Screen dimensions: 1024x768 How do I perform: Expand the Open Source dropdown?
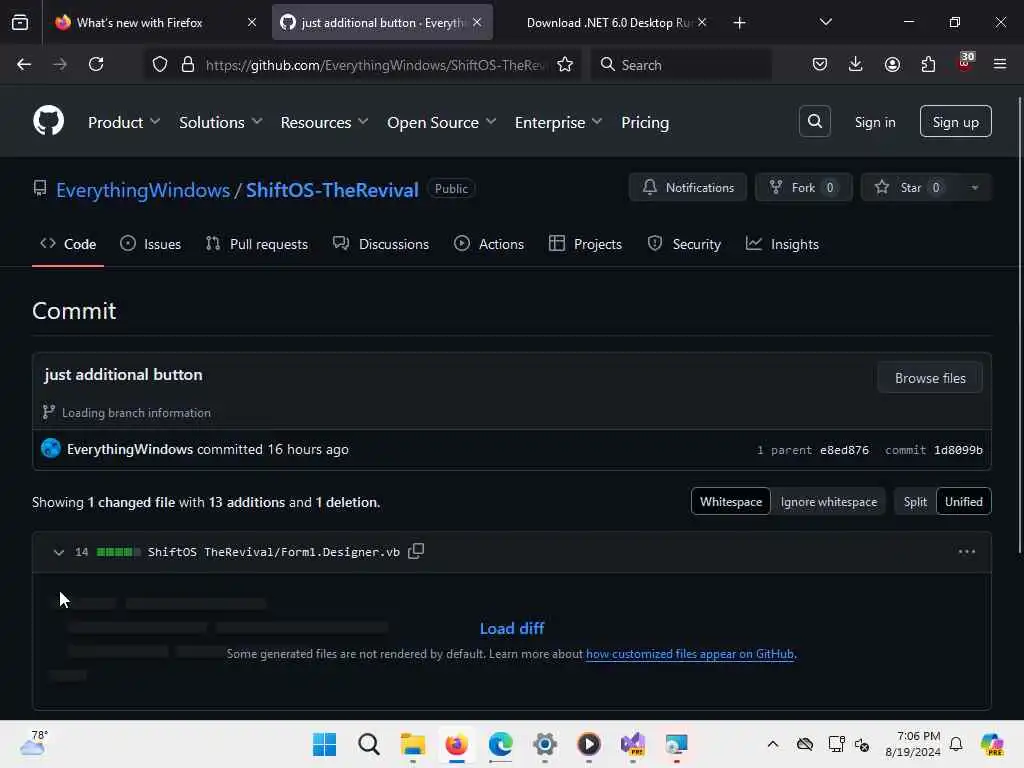[441, 122]
